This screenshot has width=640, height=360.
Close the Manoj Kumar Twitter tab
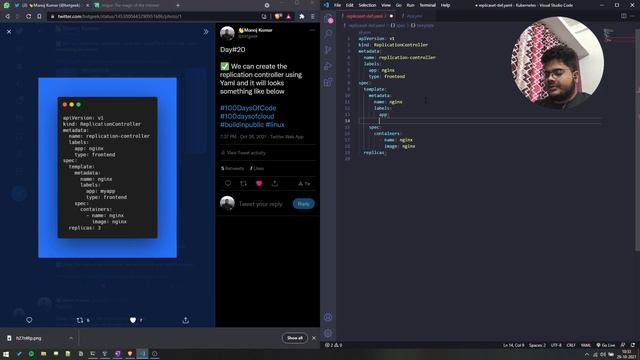point(88,5)
